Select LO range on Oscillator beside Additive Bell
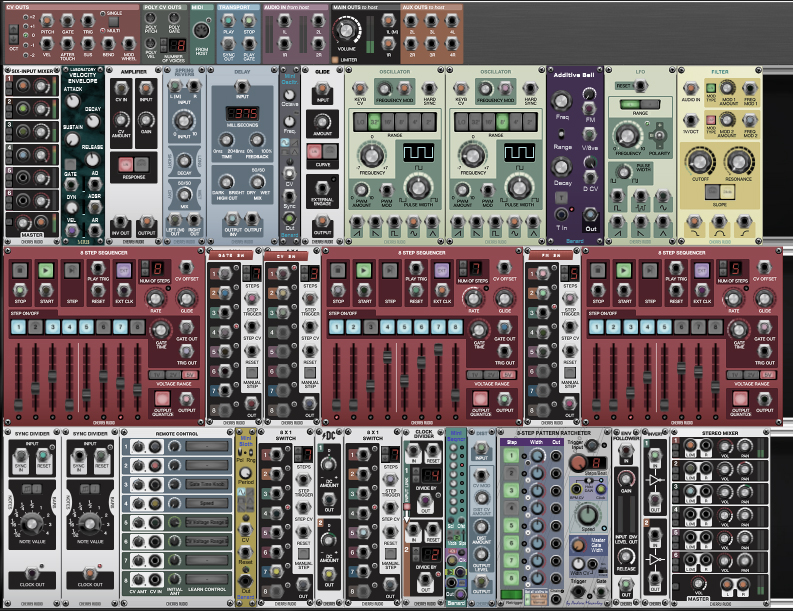 tap(462, 122)
